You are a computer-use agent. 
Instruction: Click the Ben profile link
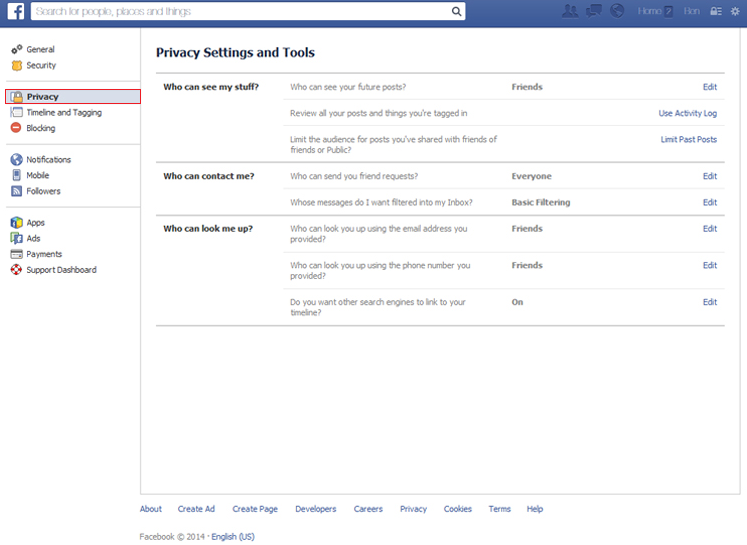[692, 11]
